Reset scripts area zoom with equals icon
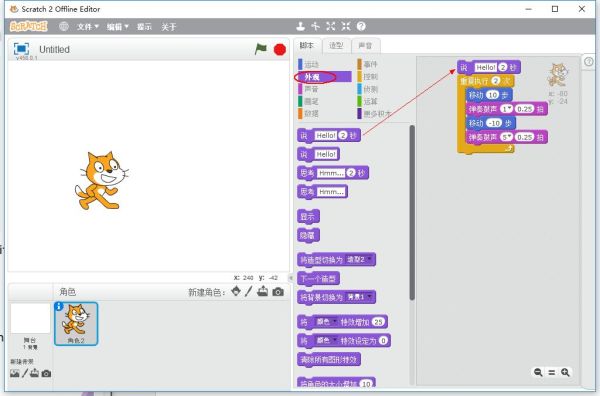The image size is (600, 396). point(551,372)
